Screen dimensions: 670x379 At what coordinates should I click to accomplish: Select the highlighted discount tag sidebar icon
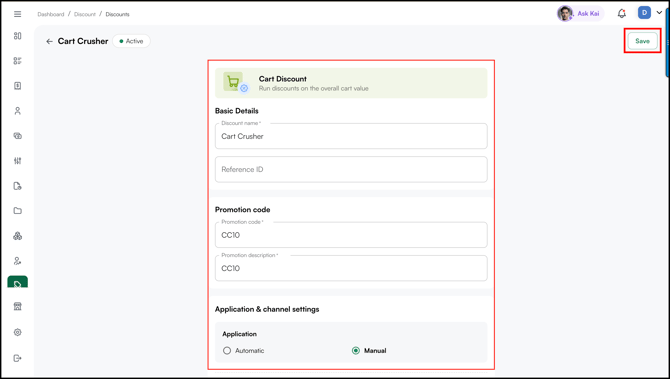pyautogui.click(x=18, y=282)
